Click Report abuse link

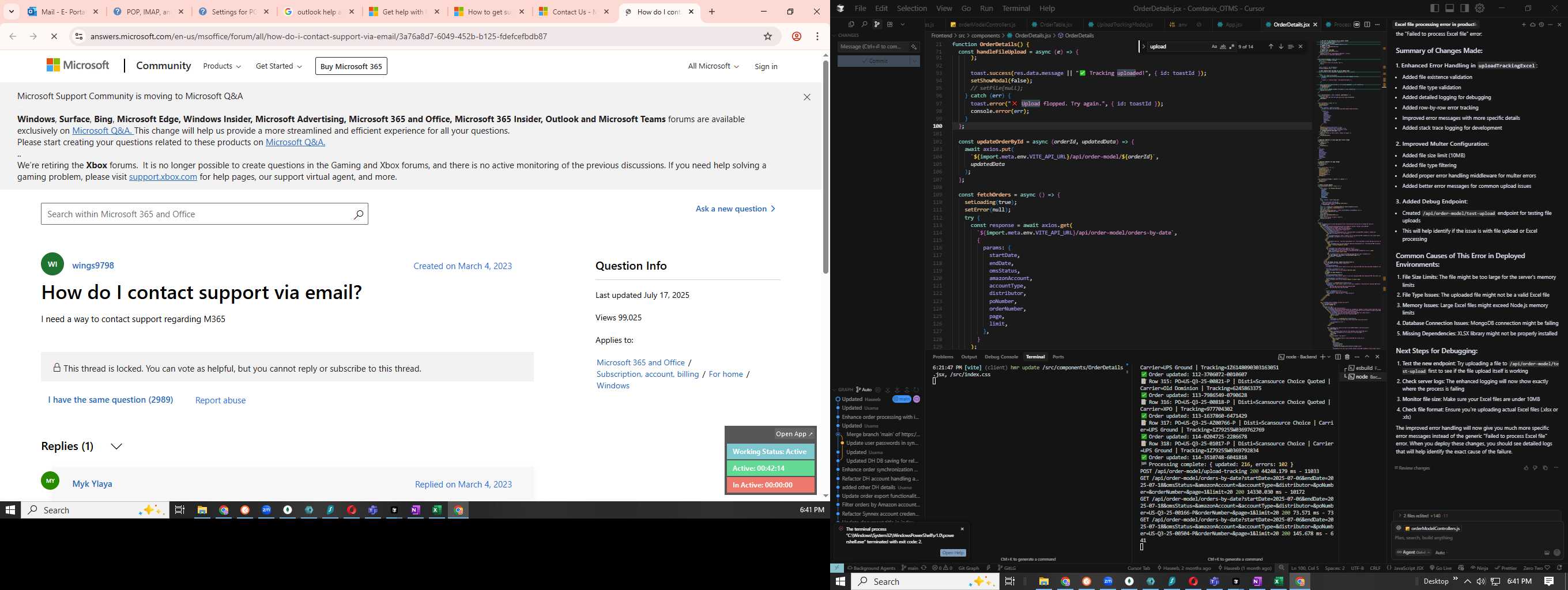click(220, 400)
